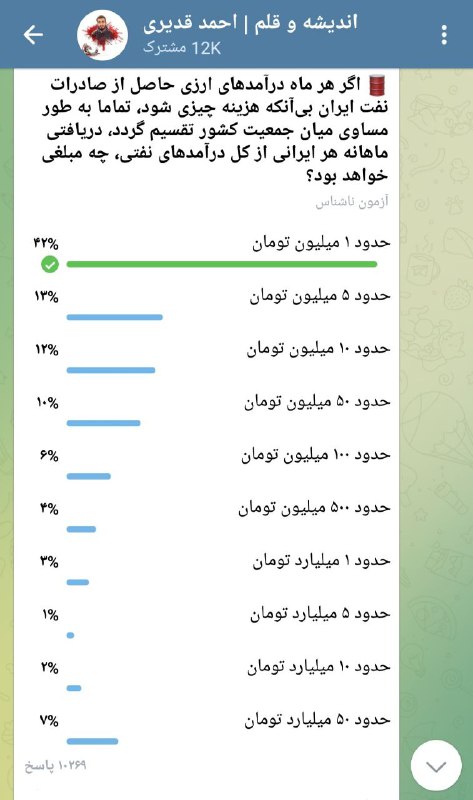The height and width of the screenshot is (800, 473).
Task: Open the three-dot channel menu
Action: [x=444, y=35]
